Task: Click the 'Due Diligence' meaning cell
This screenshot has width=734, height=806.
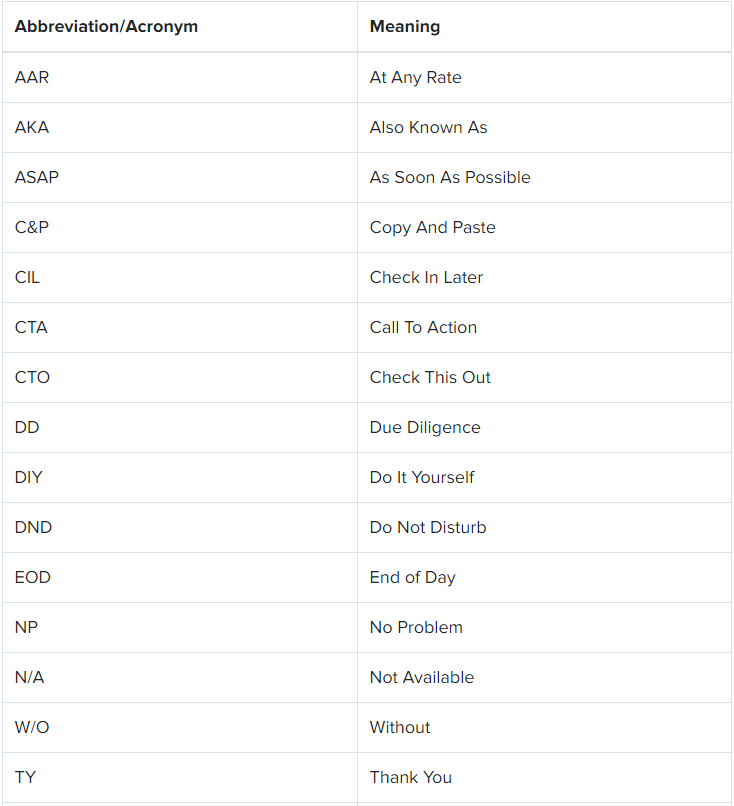Action: pos(544,428)
